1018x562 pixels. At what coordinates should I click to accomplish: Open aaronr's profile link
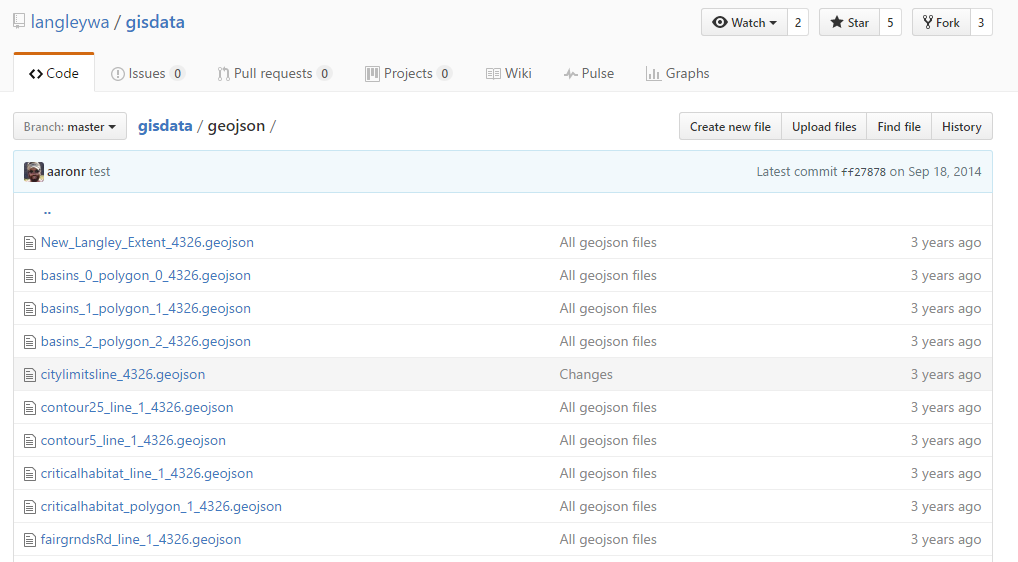tap(66, 172)
